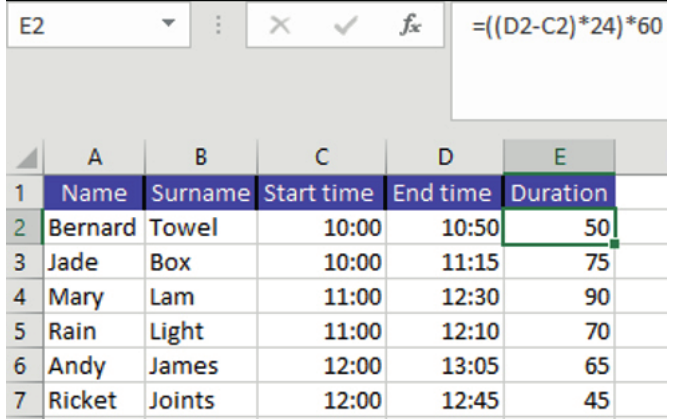Image resolution: width=678 pixels, height=419 pixels.
Task: Click the Start time header cell
Action: (x=321, y=192)
